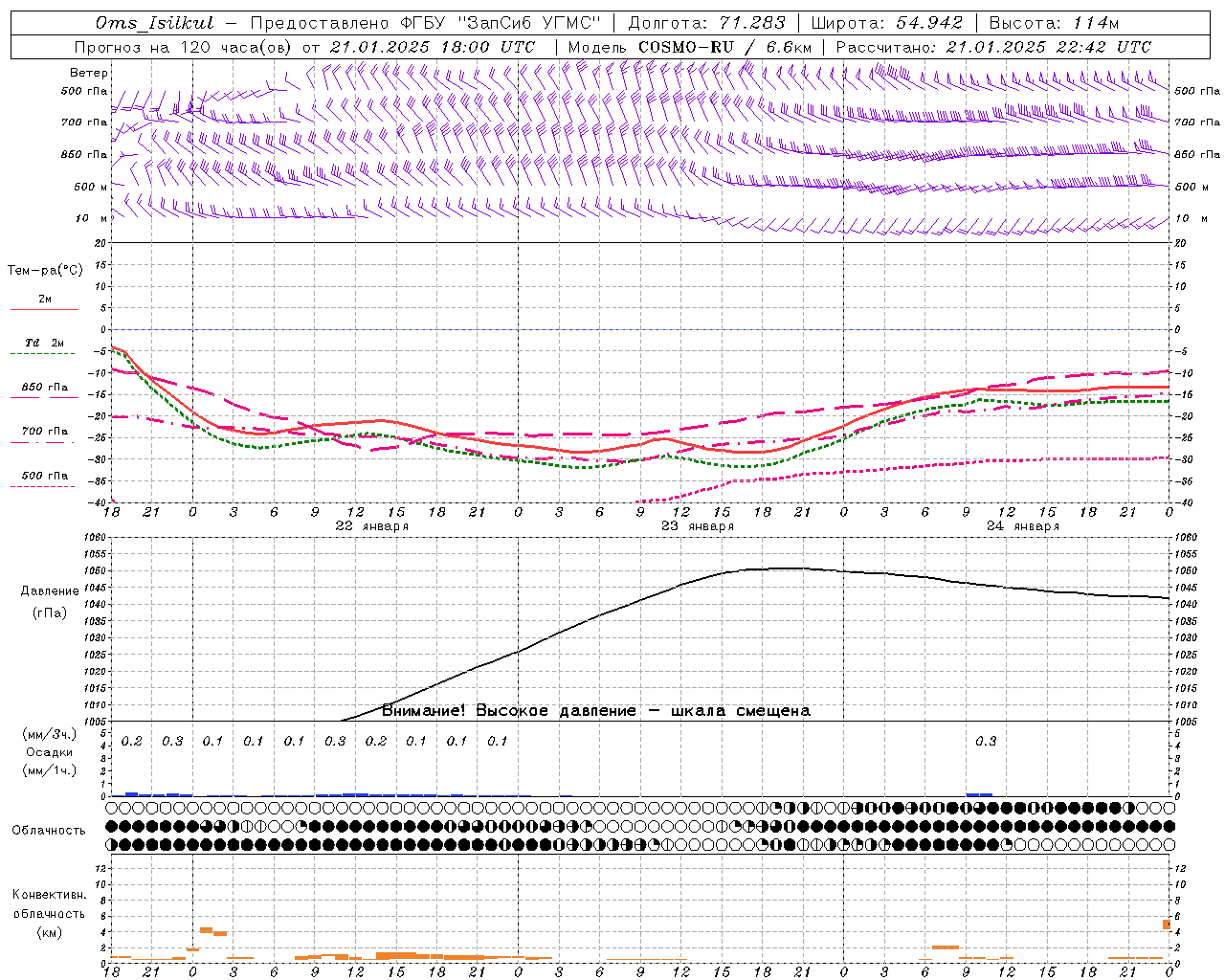
Task: Click the elevation text Высота: 114м
Action: click(1053, 23)
